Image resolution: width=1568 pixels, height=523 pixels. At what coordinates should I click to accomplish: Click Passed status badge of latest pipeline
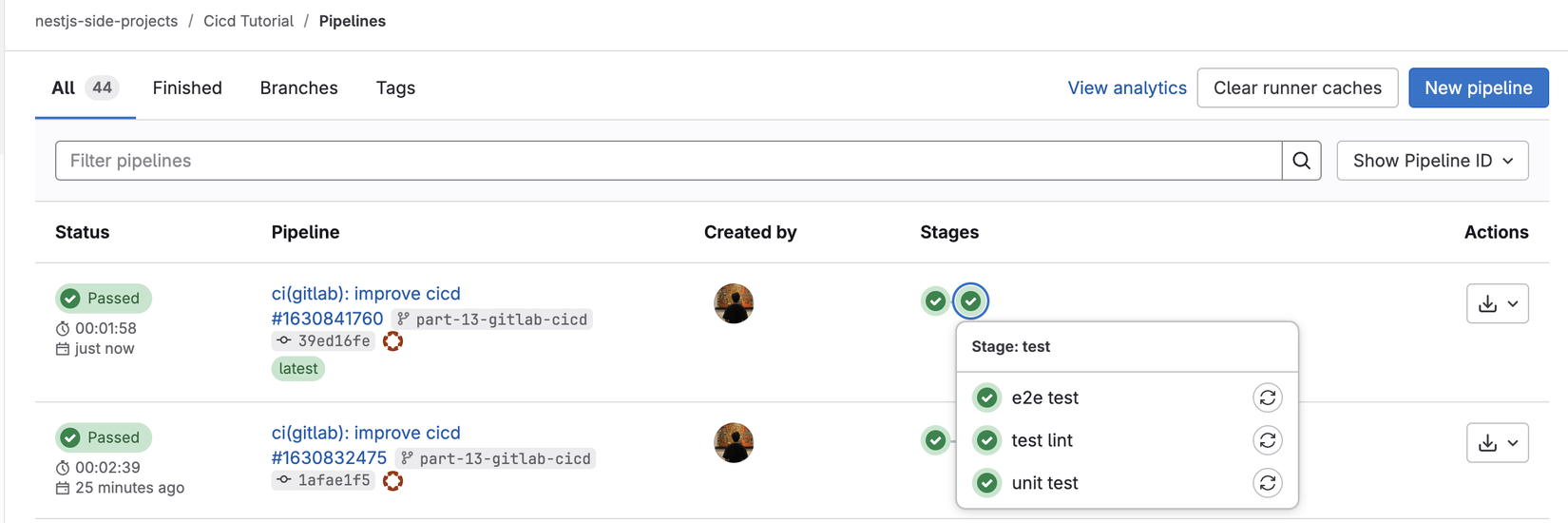coord(103,299)
